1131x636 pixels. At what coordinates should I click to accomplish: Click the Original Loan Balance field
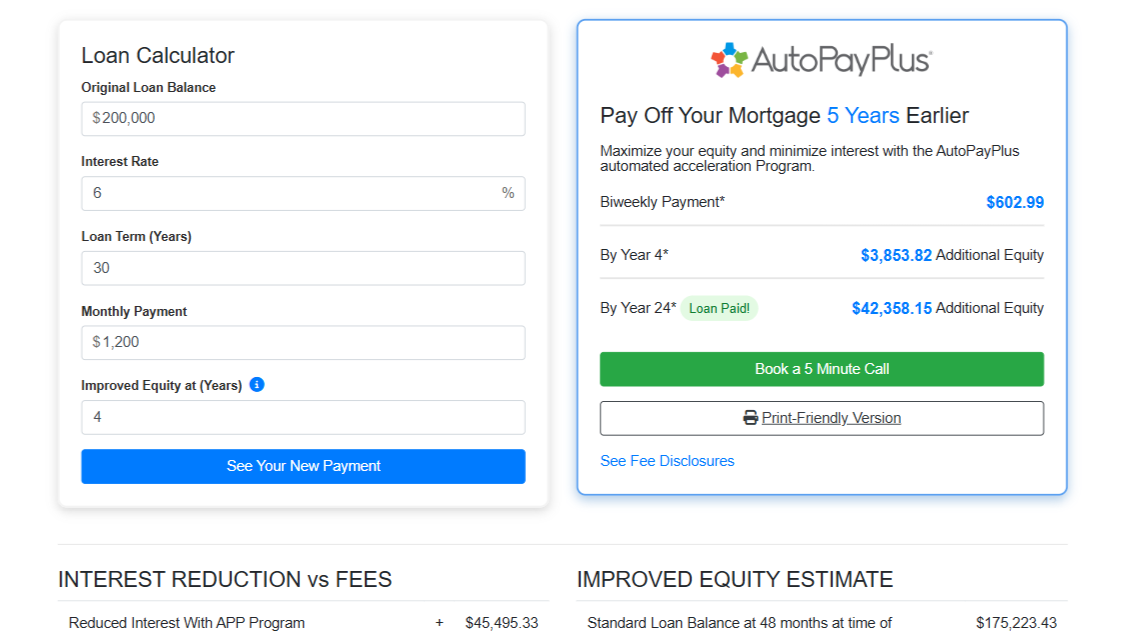click(303, 118)
